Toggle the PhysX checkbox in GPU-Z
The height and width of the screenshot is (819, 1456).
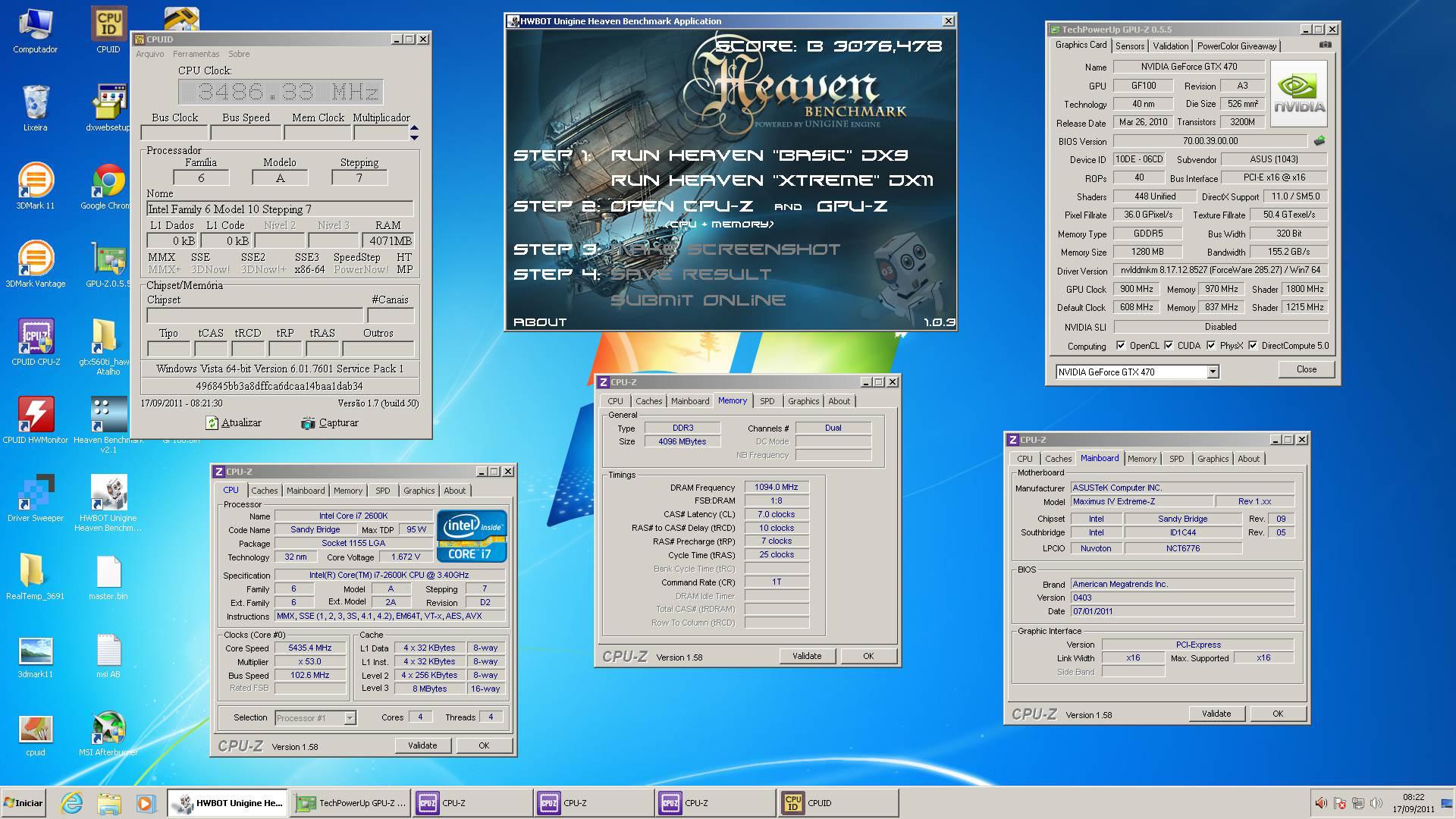click(1211, 346)
